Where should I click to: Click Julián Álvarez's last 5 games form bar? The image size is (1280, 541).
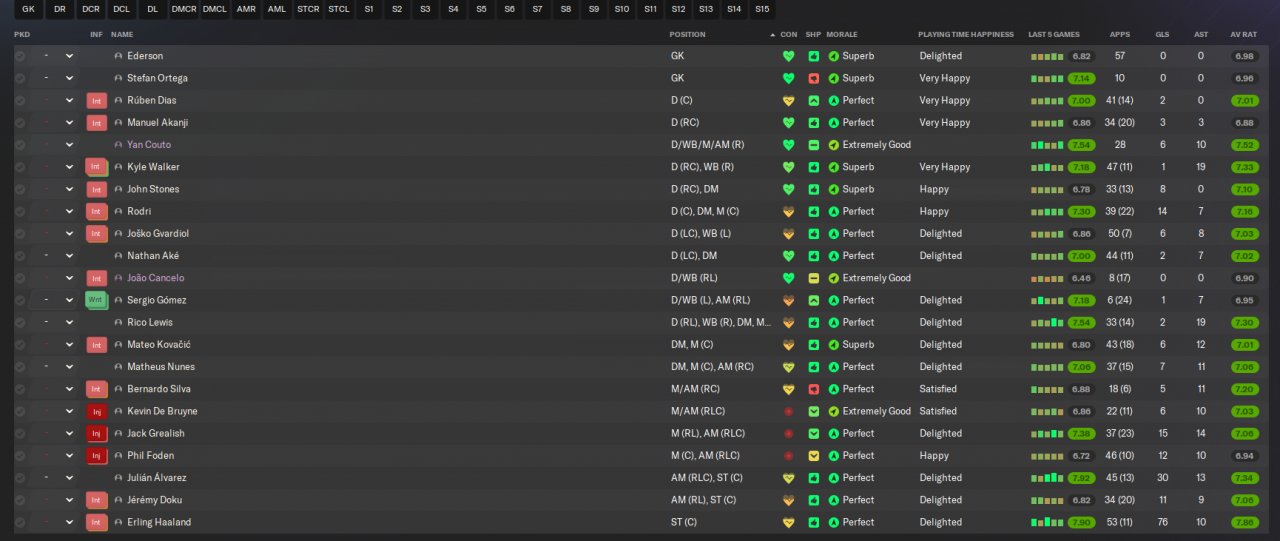[1047, 478]
